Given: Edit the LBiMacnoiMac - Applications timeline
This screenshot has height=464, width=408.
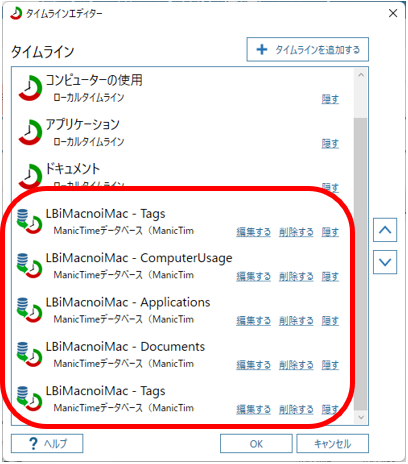Looking at the screenshot, I should 253,321.
